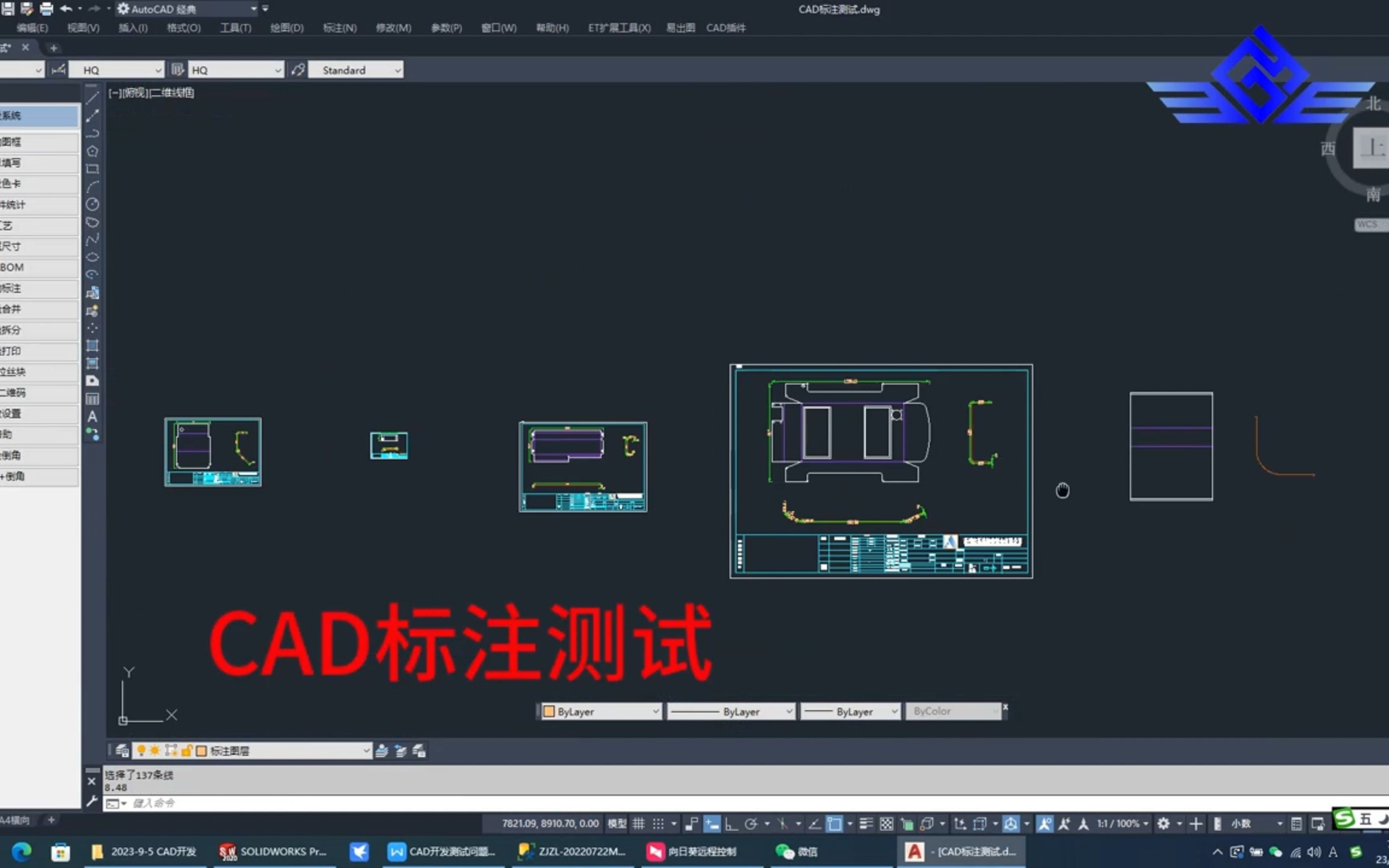Viewport: 1389px width, 868px height.
Task: Click the 二维码 button in side panel
Action: point(39,393)
